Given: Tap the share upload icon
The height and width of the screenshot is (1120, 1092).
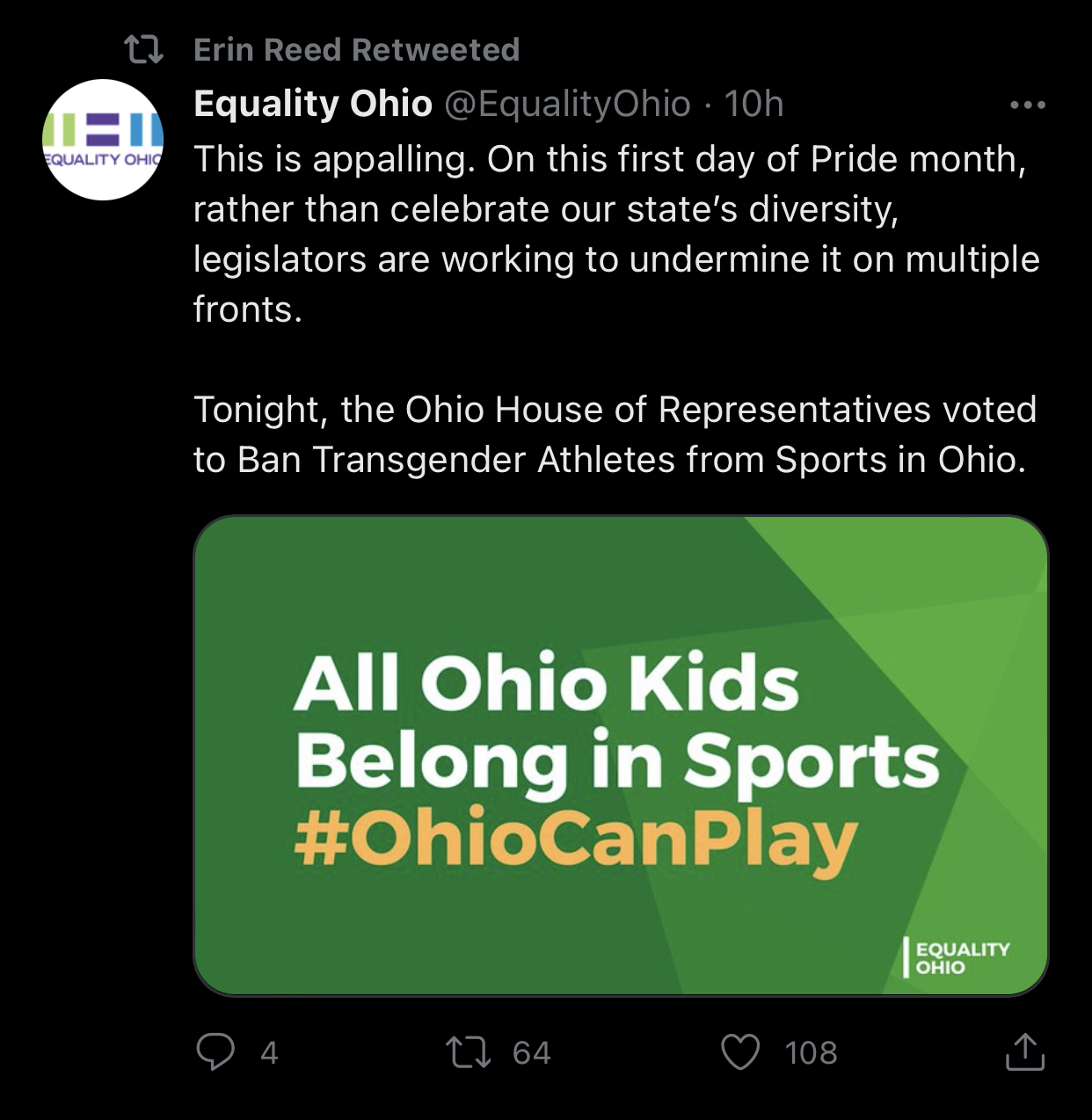Looking at the screenshot, I should tap(1024, 1052).
